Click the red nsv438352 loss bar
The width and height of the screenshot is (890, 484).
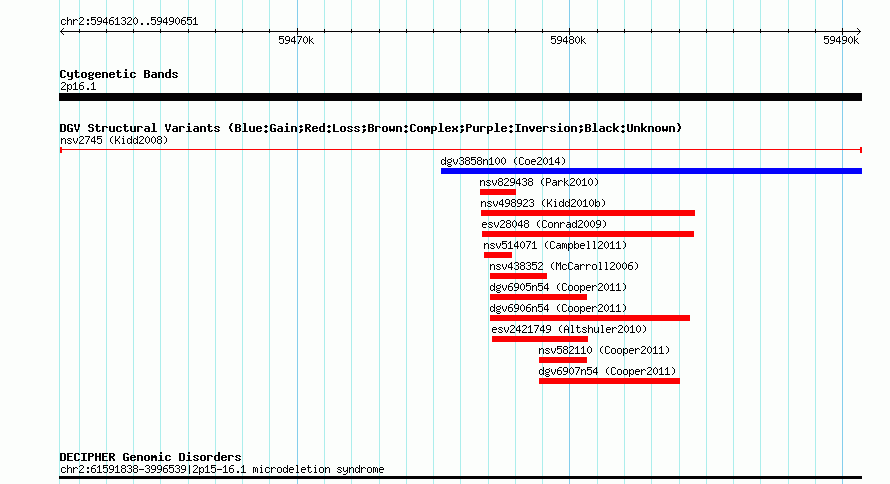click(518, 276)
